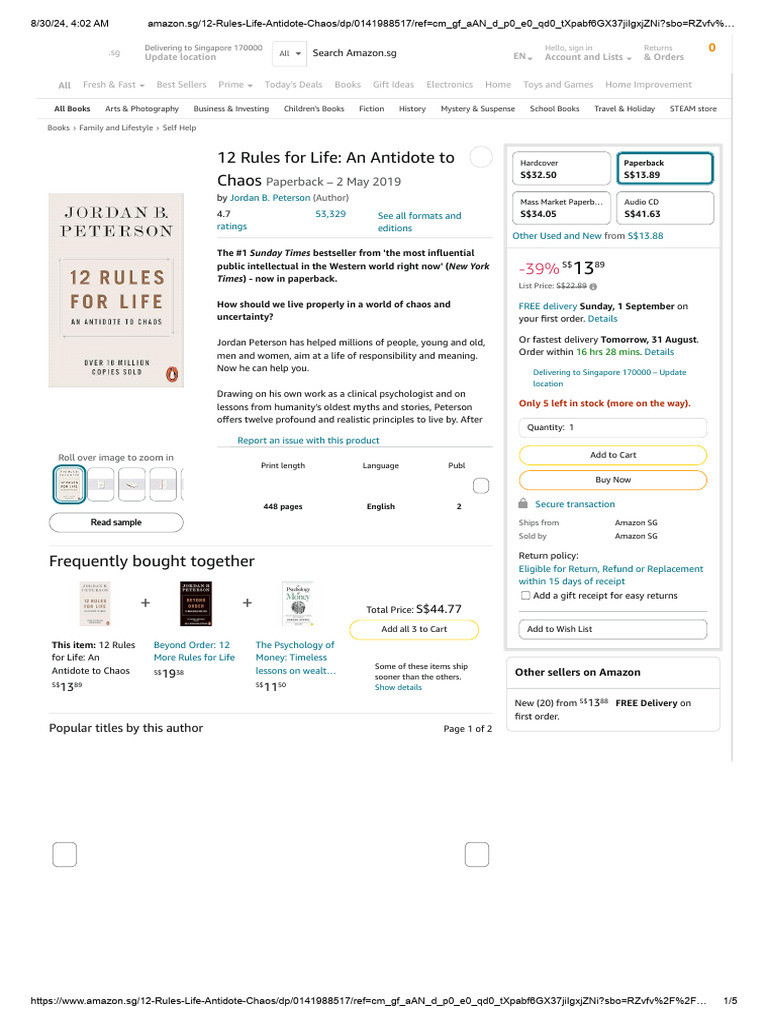
Task: Select the second product image thumbnail
Action: [x=101, y=485]
